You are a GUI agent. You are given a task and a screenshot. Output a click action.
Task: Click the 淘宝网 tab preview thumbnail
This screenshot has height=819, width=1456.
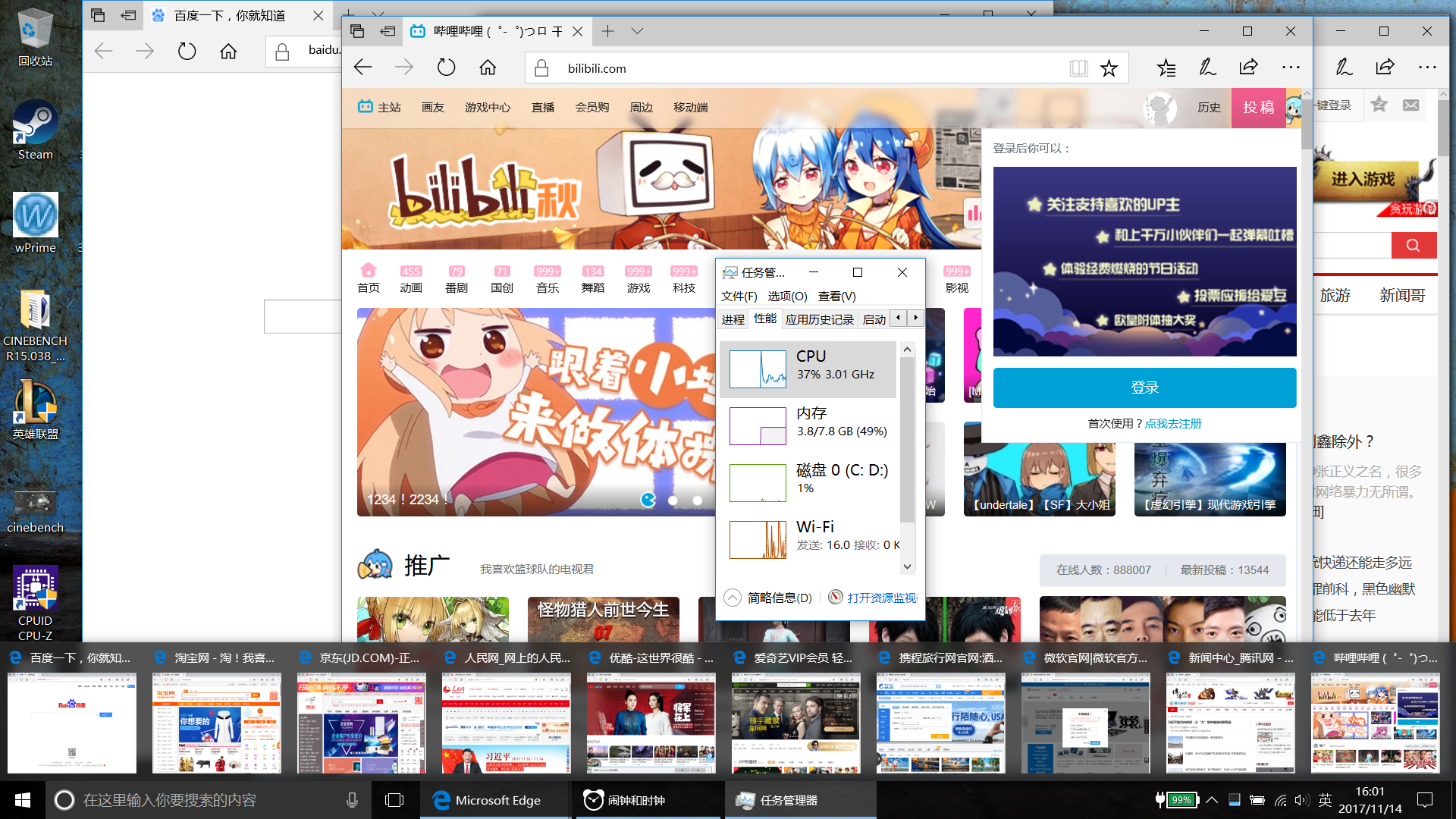pyautogui.click(x=216, y=722)
